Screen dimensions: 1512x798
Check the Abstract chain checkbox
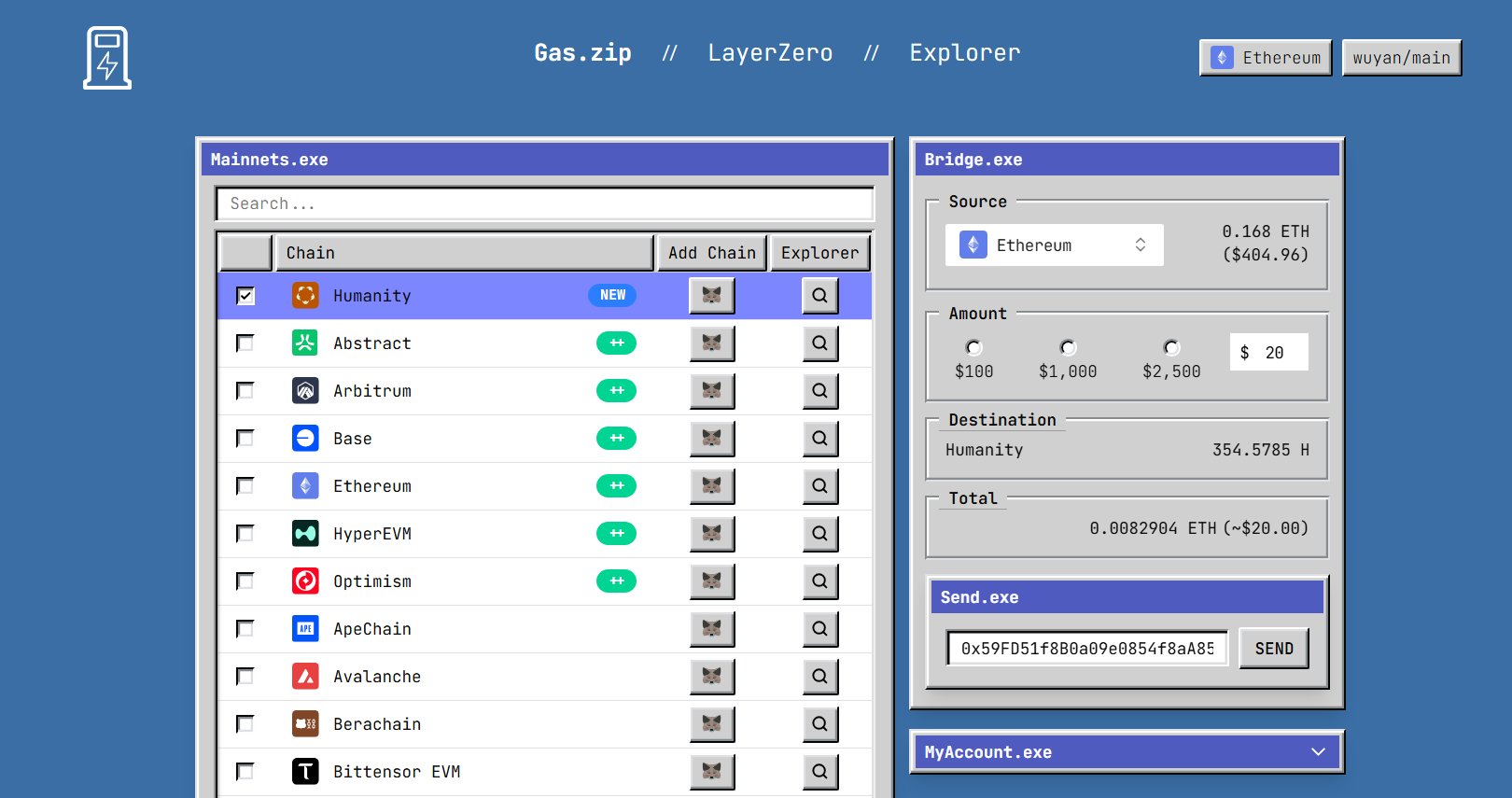coord(245,343)
